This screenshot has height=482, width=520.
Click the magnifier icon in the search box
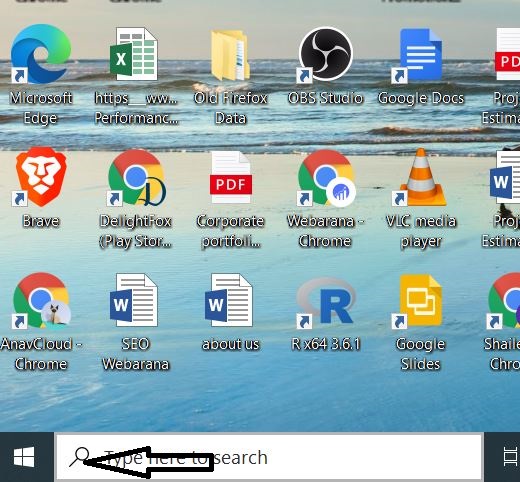click(79, 457)
